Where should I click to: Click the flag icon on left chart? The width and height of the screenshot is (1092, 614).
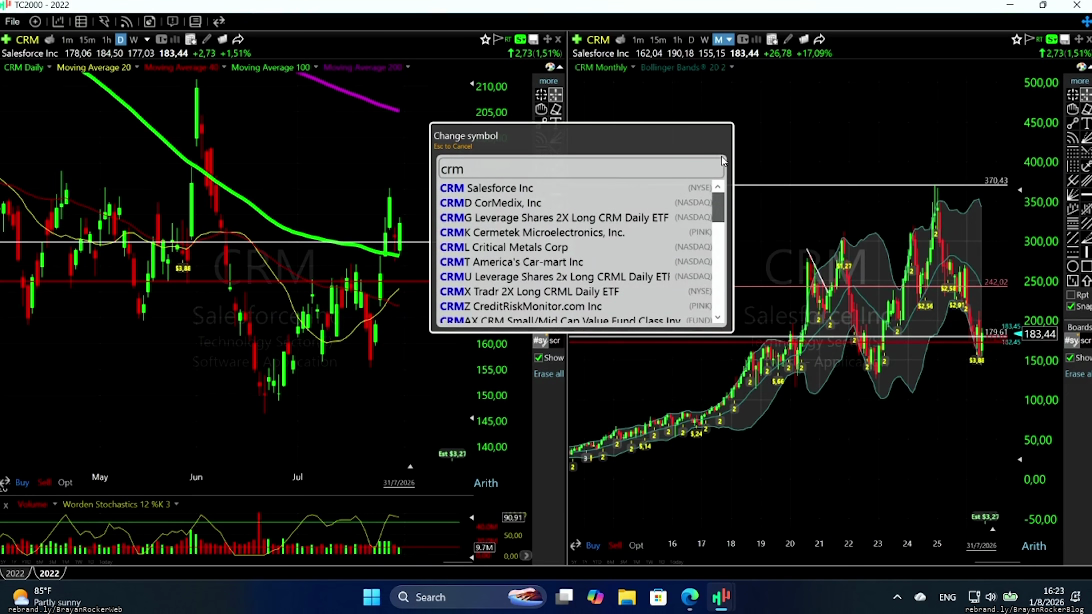coord(498,40)
